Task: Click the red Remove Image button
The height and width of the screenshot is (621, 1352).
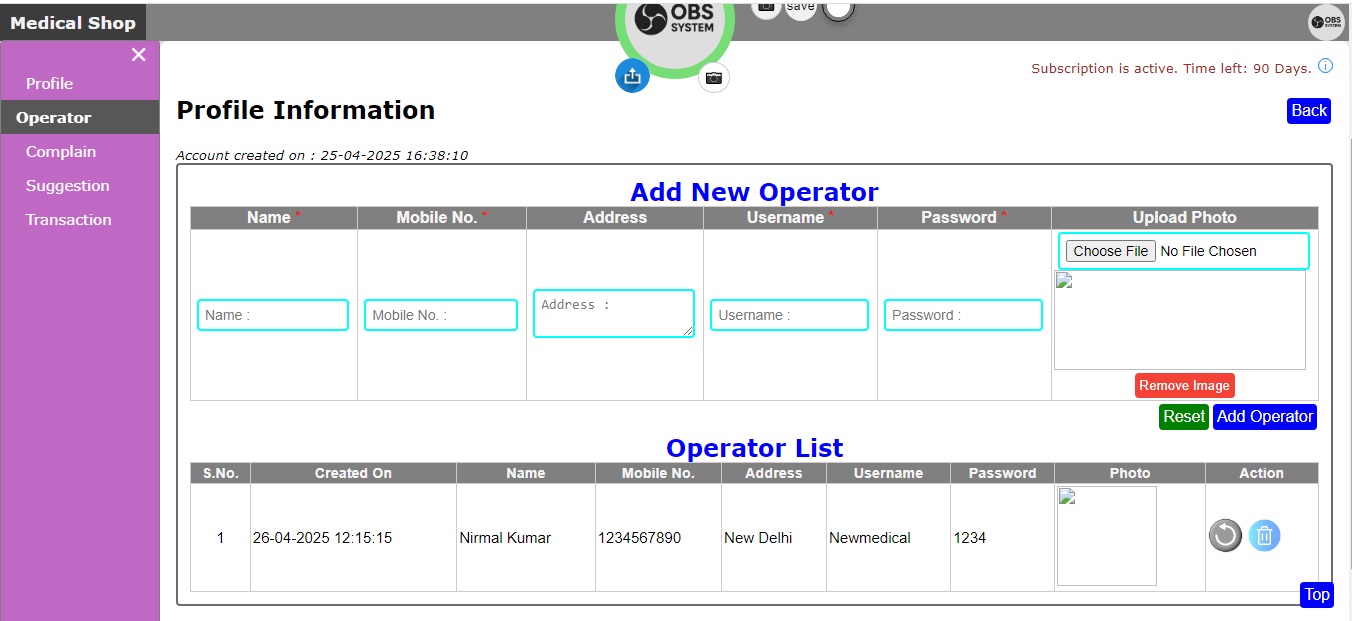Action: 1184,386
